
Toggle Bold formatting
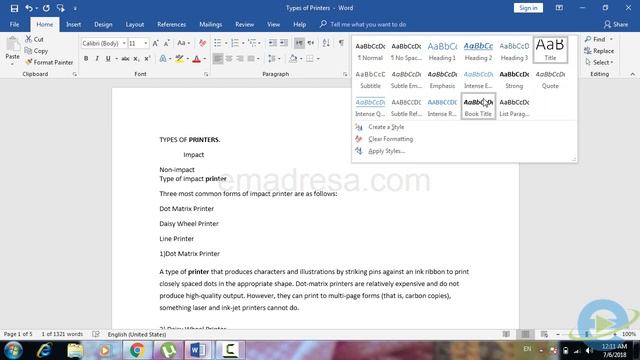(86, 59)
